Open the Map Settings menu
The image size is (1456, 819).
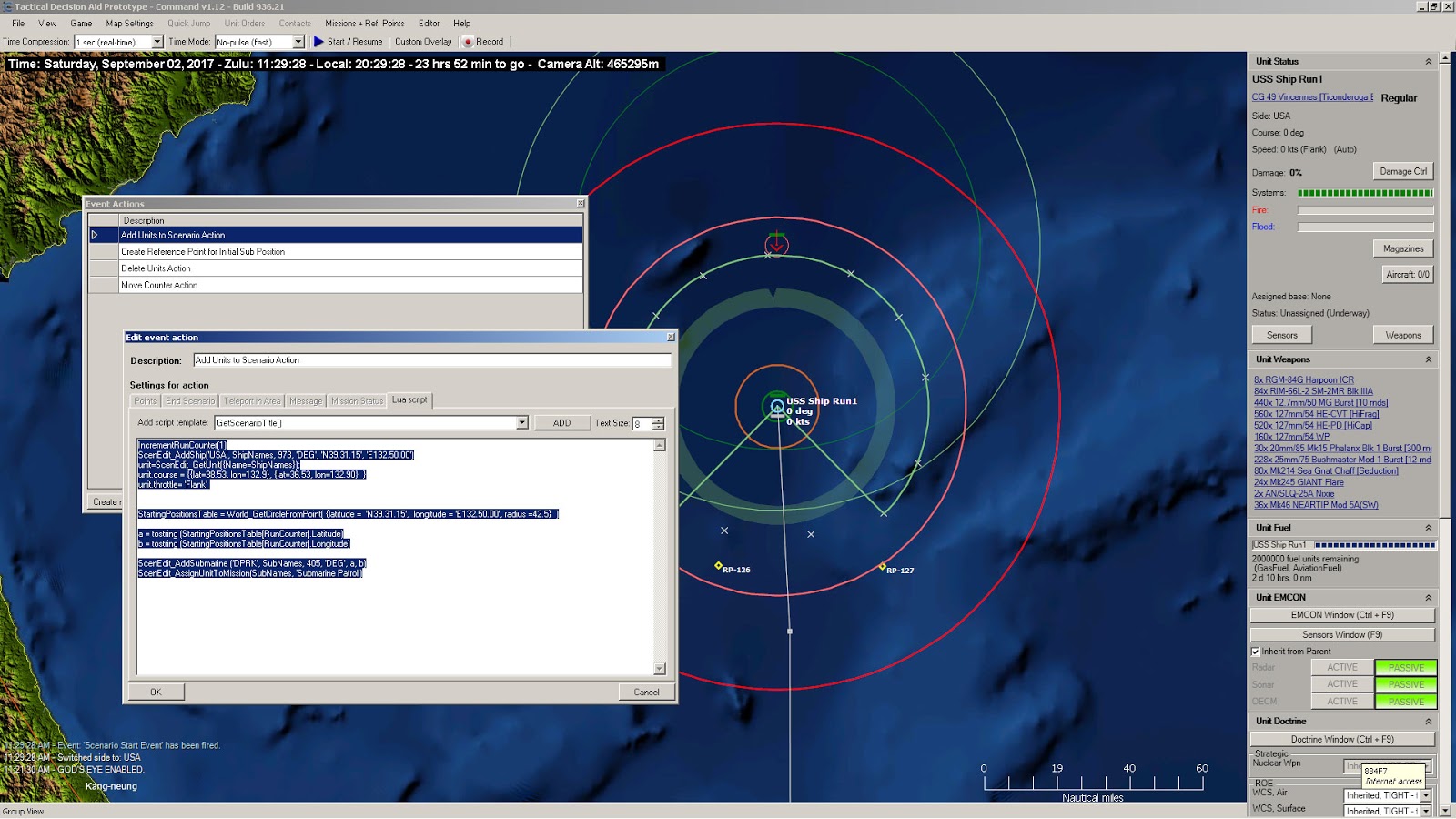129,24
